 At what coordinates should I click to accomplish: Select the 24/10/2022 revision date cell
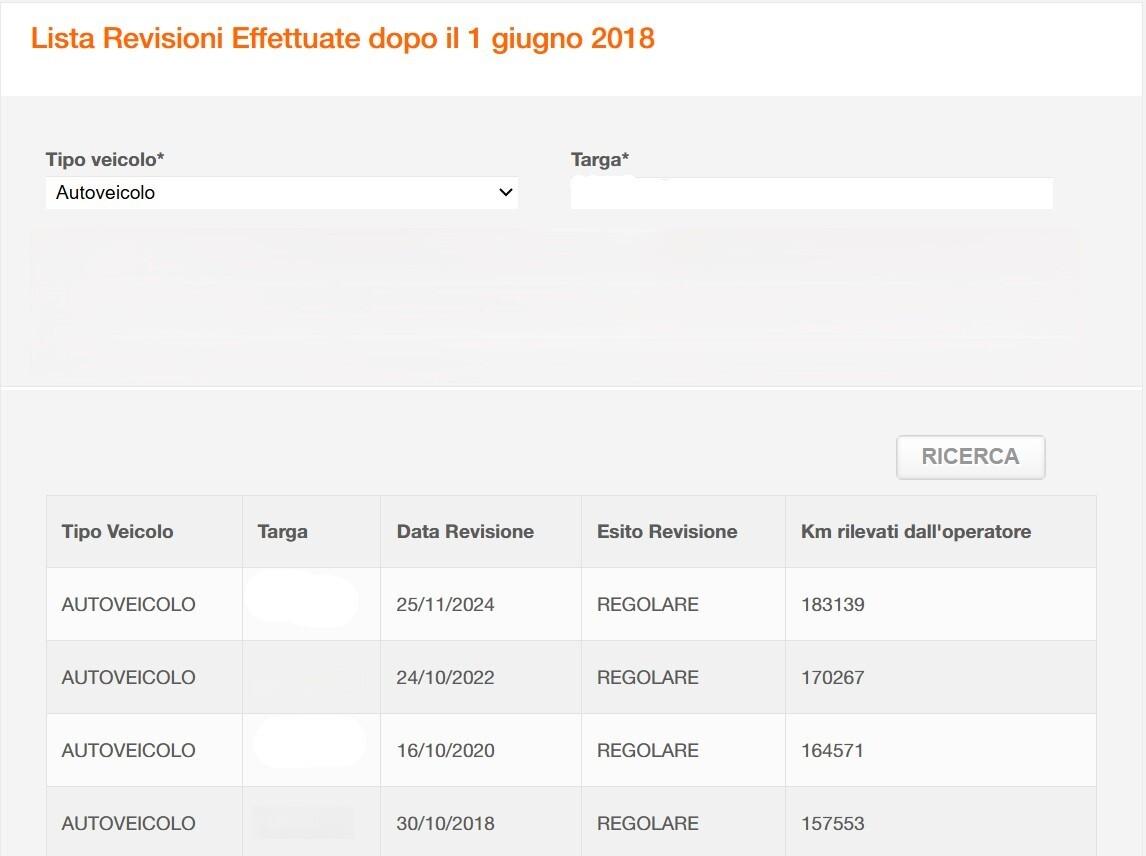445,678
